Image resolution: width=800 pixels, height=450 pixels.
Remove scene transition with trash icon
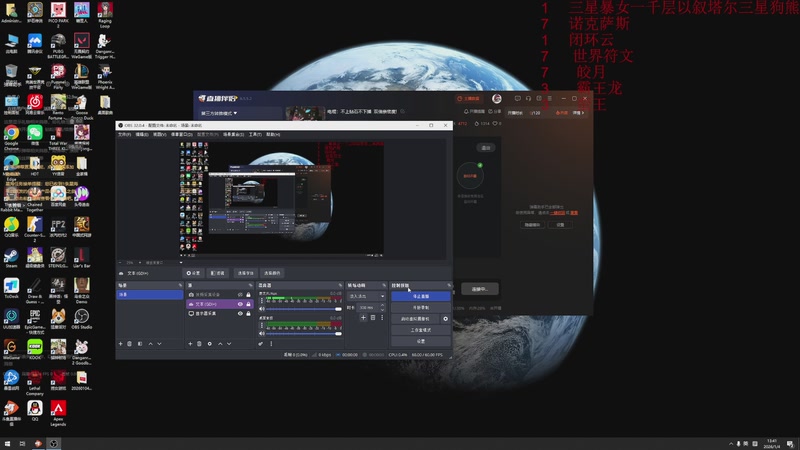[373, 318]
